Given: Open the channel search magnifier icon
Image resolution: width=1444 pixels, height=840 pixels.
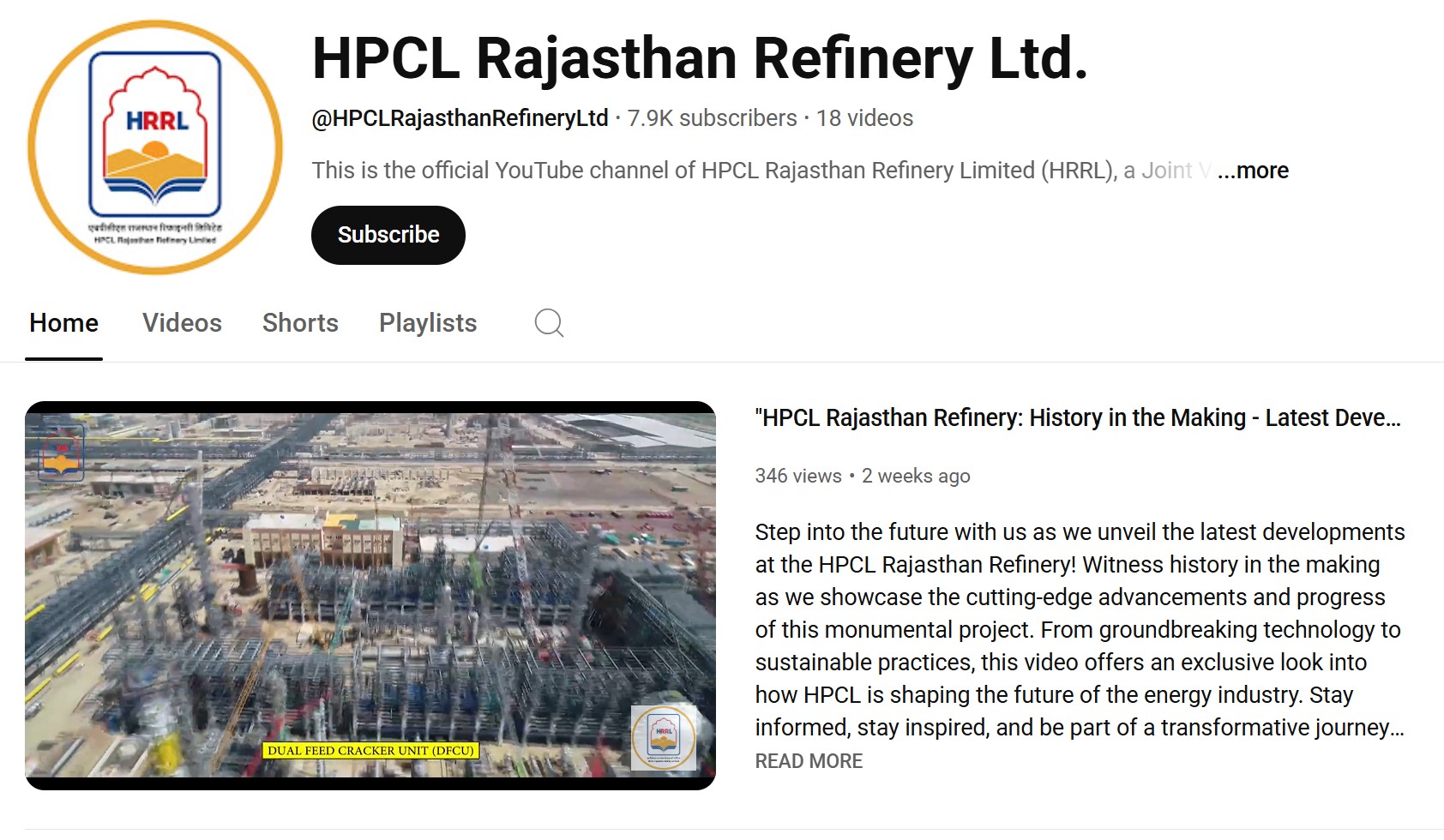Looking at the screenshot, I should (x=549, y=323).
